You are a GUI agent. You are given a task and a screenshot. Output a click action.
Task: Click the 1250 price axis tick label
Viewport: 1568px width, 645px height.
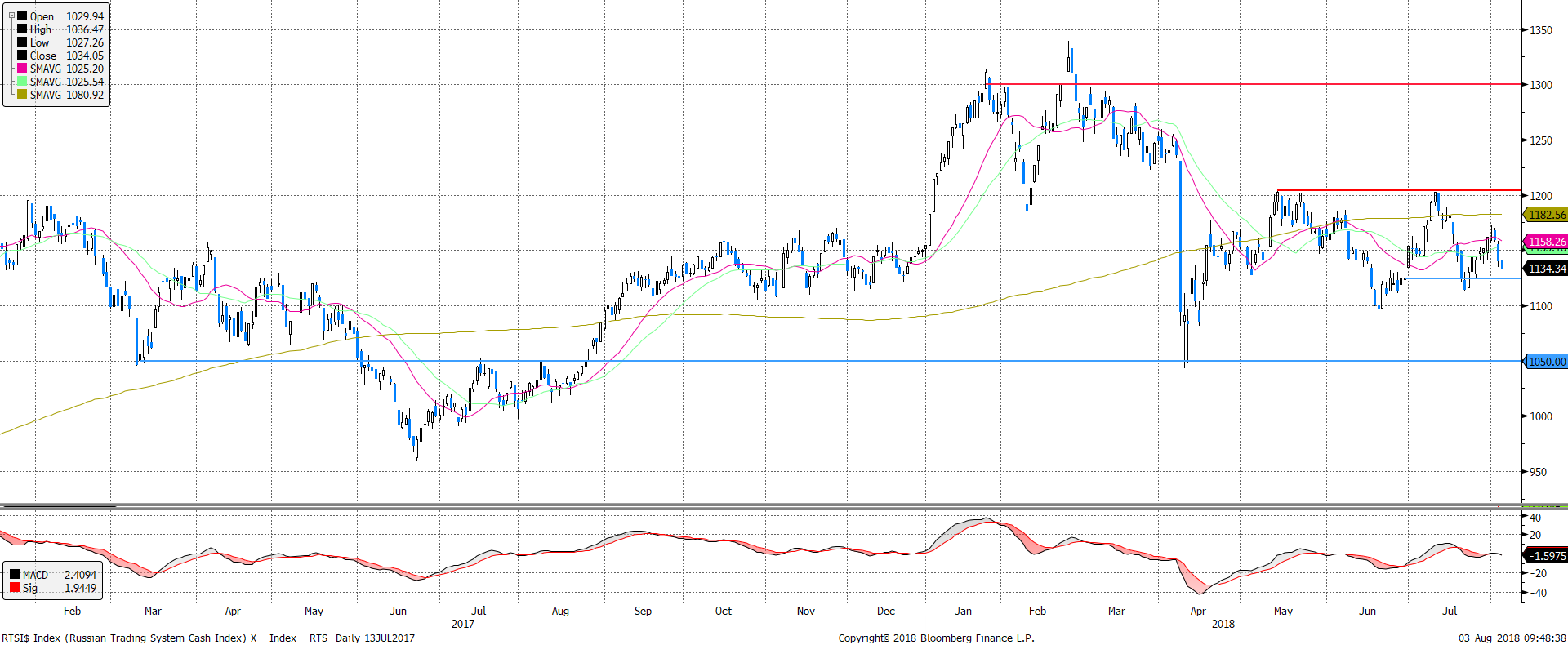(x=1540, y=140)
